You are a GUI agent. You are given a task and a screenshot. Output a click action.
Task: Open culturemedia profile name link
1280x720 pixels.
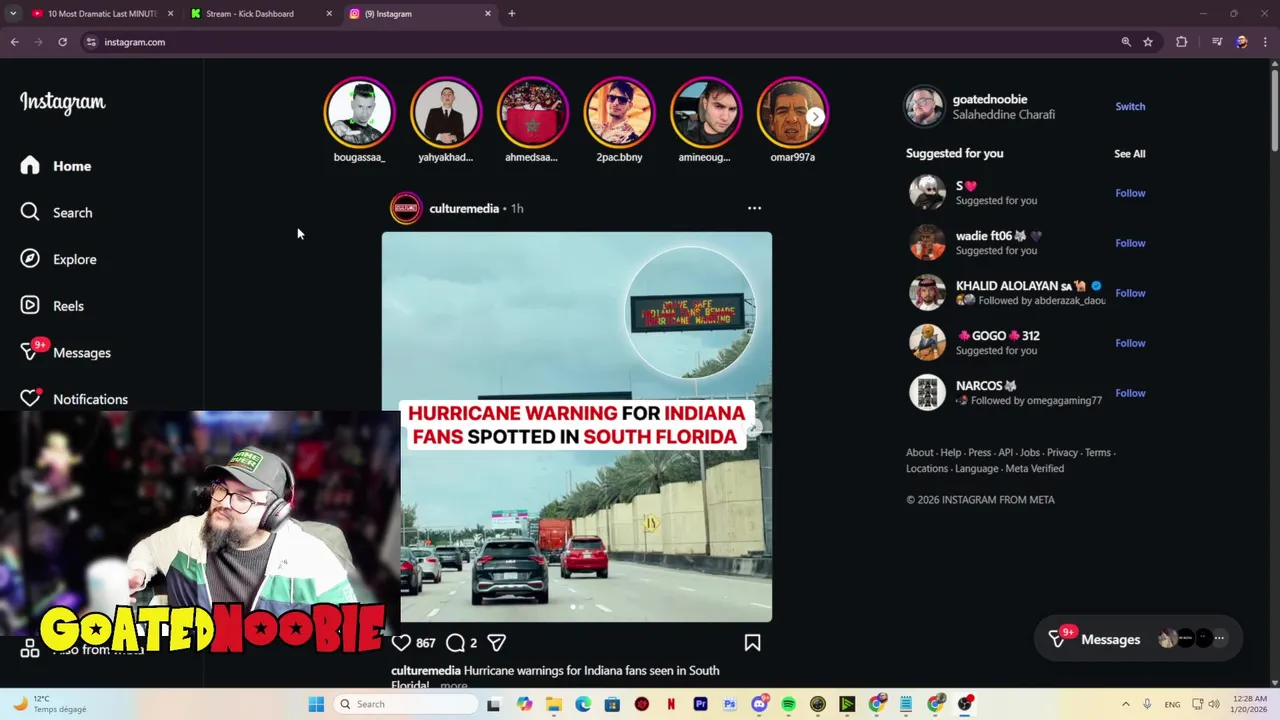pyautogui.click(x=464, y=208)
